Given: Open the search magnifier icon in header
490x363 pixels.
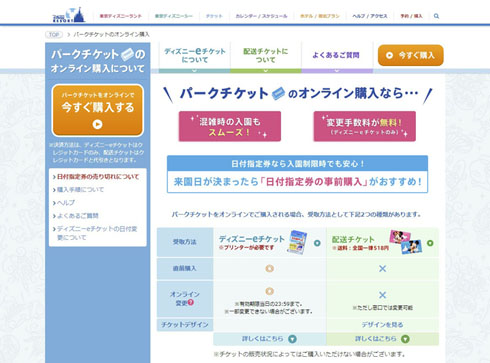Looking at the screenshot, I should 436,16.
